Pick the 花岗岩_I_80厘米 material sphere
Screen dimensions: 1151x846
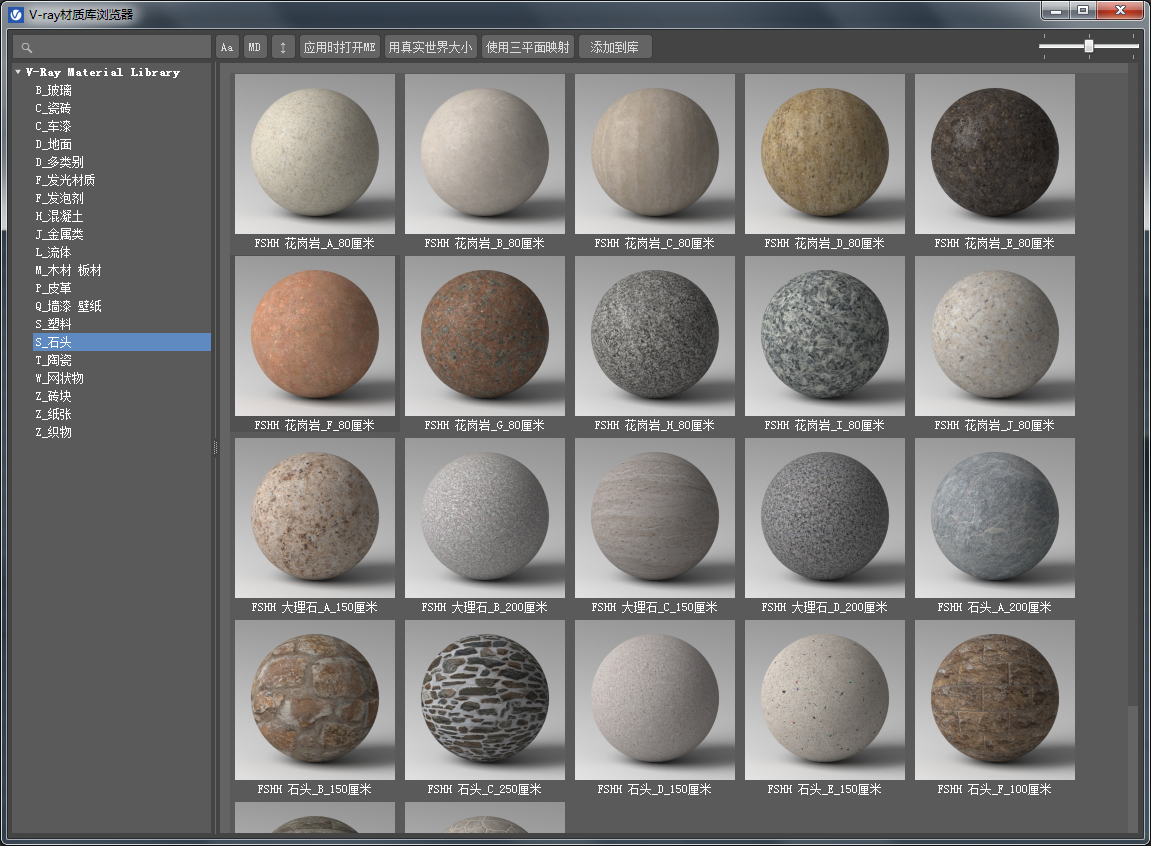tap(825, 336)
